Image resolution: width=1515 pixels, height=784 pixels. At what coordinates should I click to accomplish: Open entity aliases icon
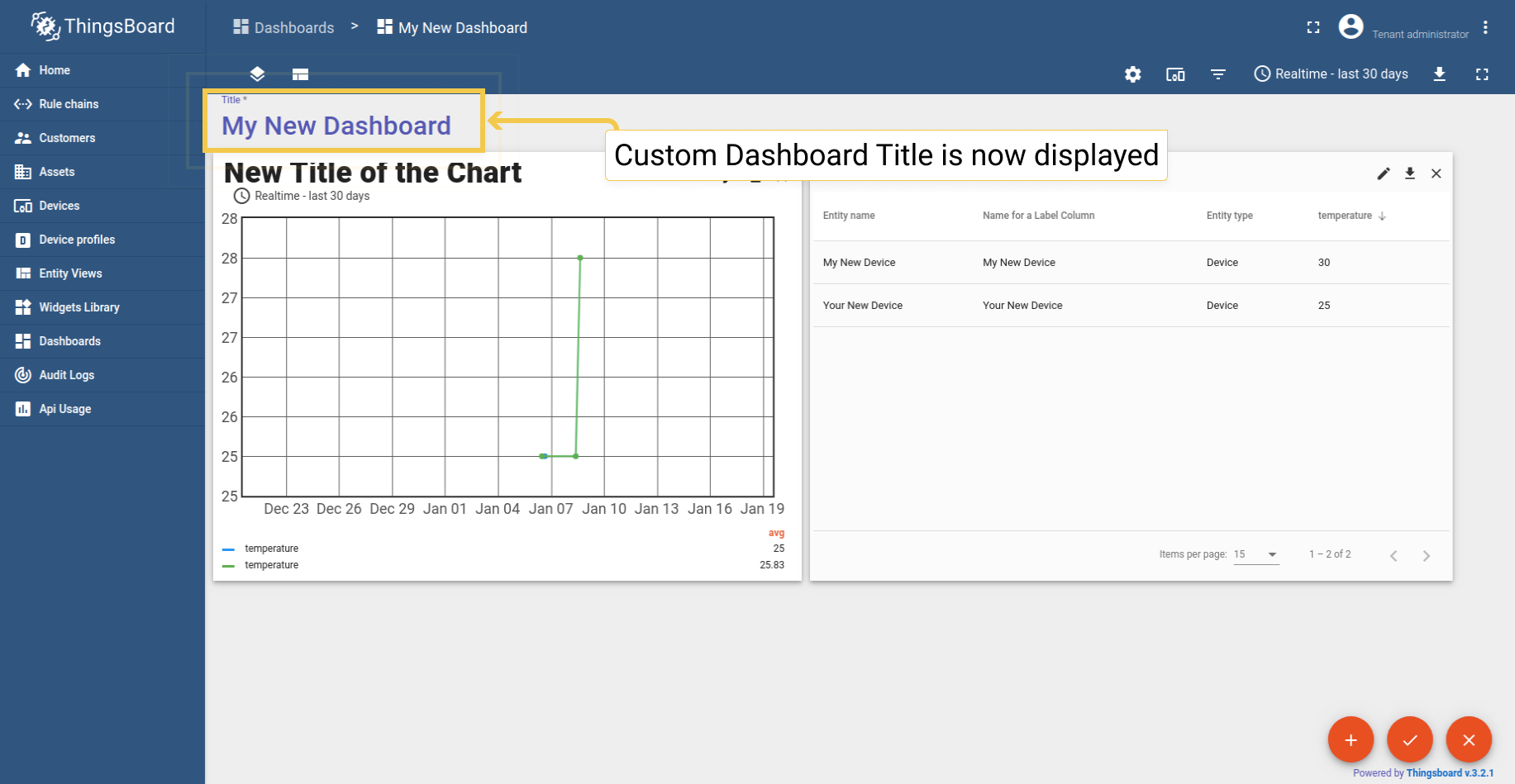point(1175,74)
